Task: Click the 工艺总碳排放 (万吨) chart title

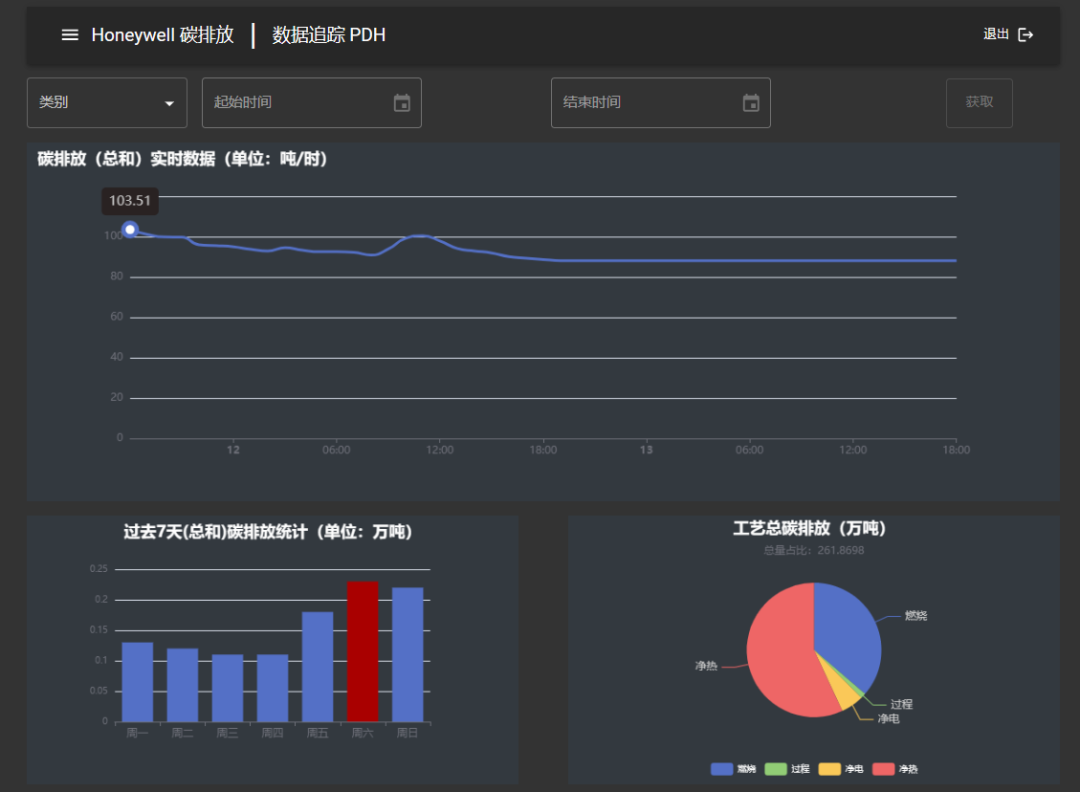Action: [x=809, y=528]
